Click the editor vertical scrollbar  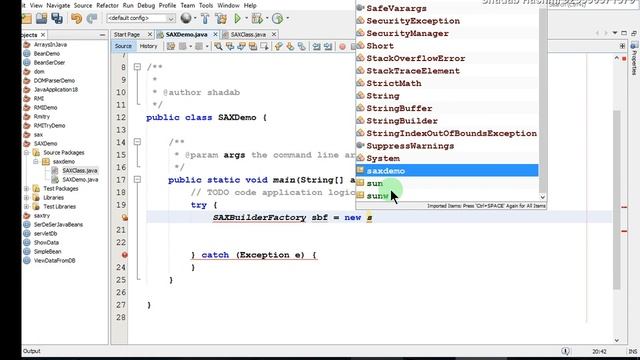pos(617,200)
